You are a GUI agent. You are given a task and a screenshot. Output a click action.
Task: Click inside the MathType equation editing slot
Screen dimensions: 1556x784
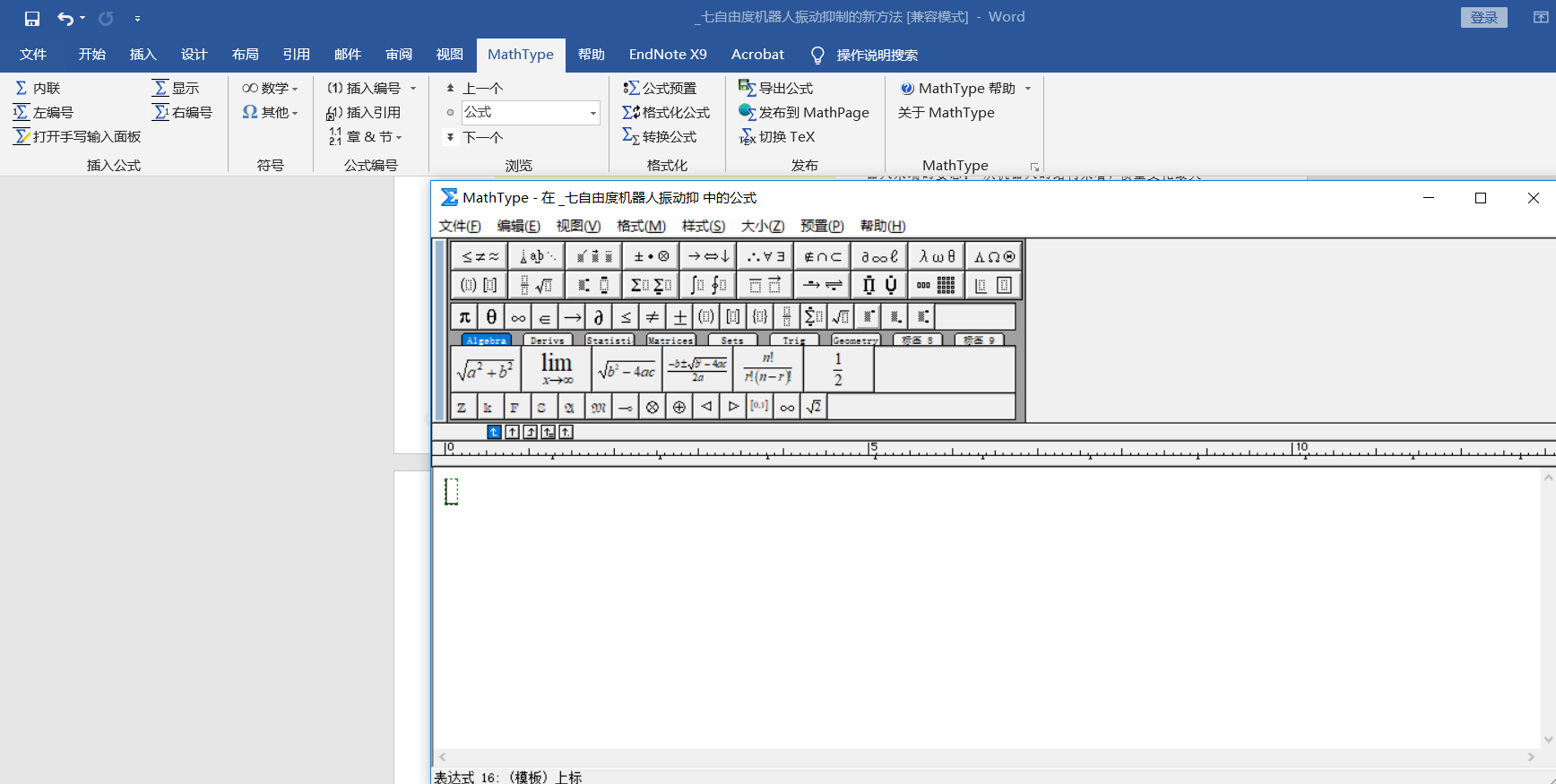pos(452,491)
